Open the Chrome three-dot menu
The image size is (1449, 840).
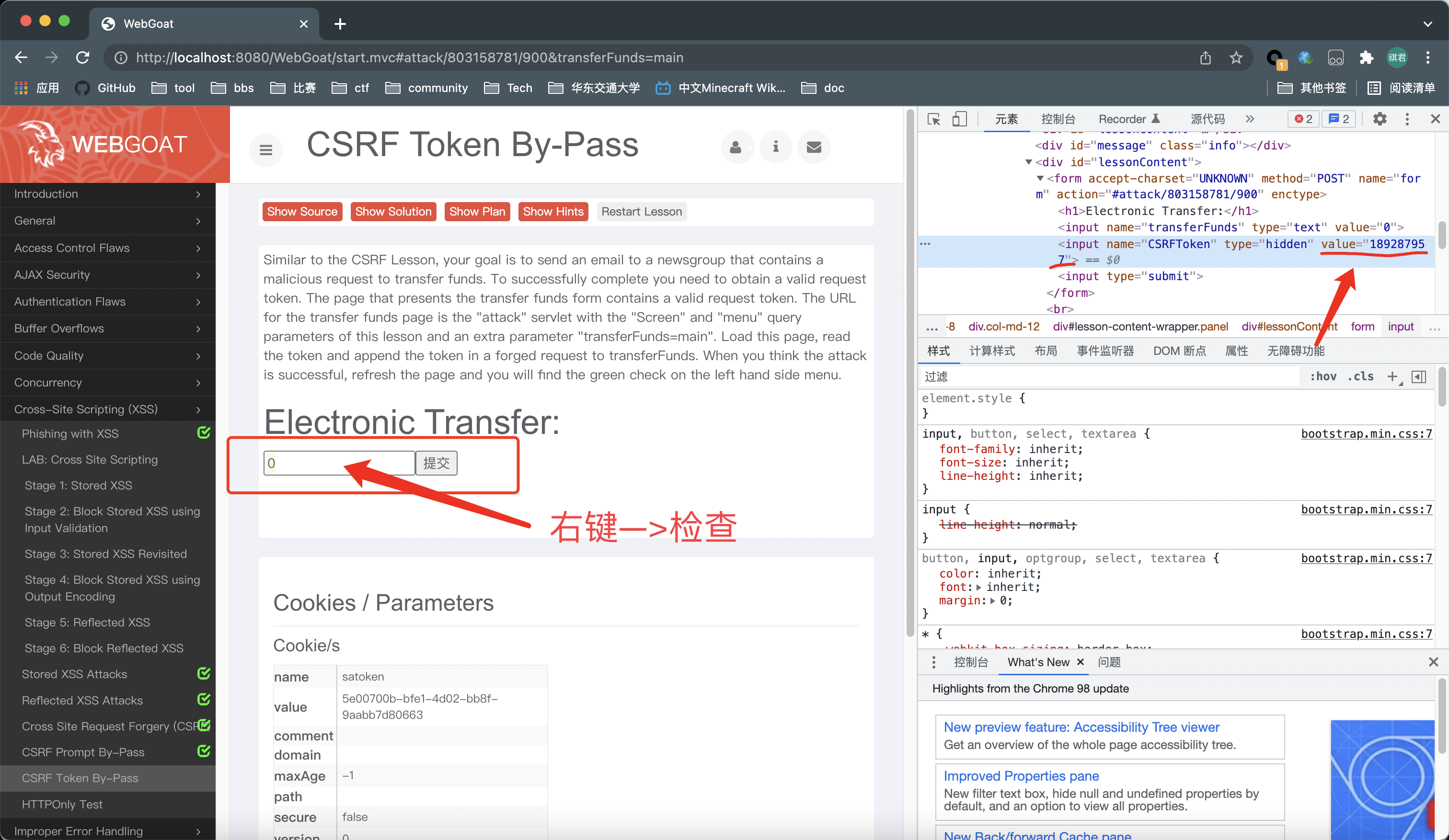(1428, 57)
